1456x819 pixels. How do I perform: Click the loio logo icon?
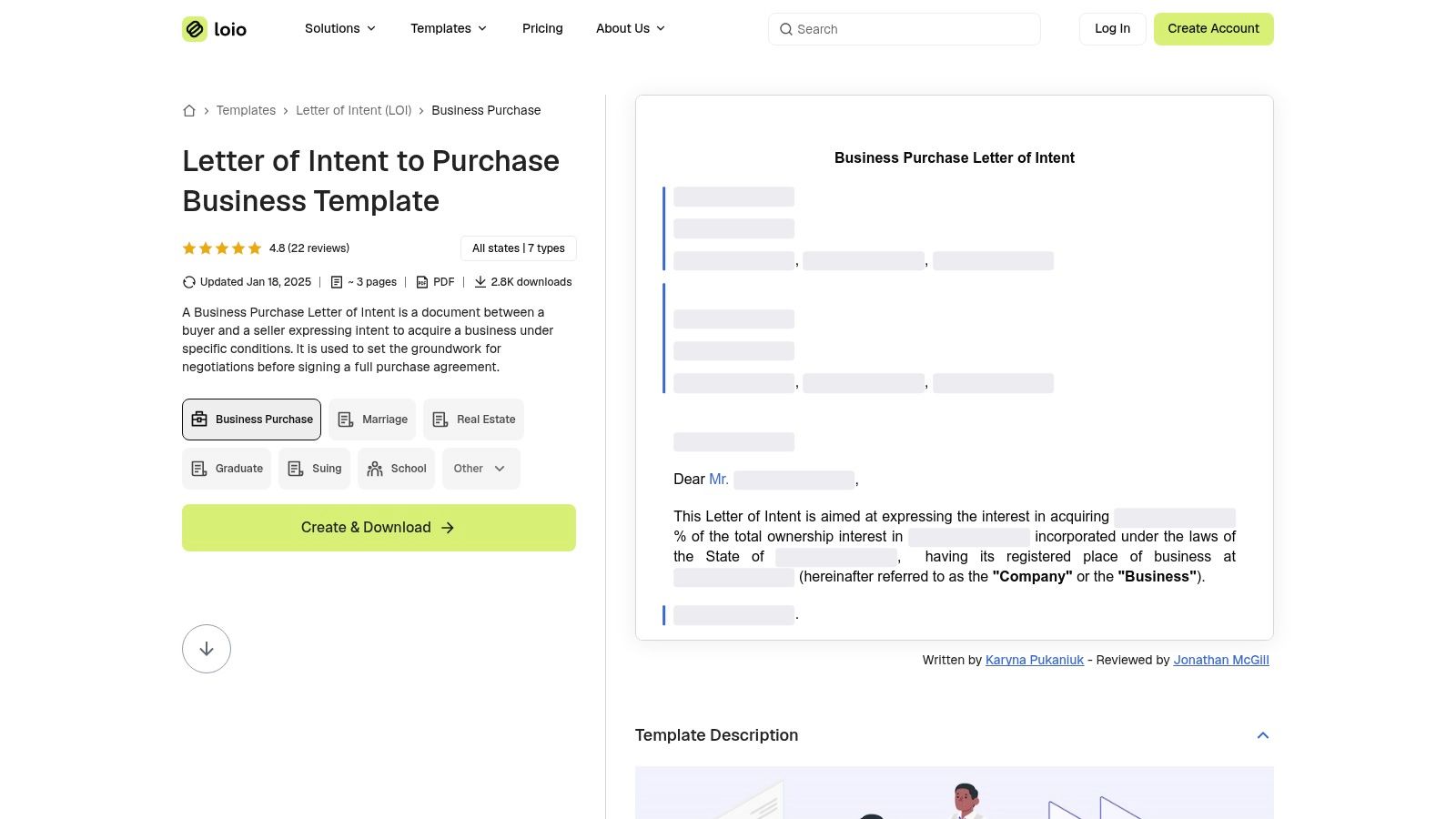tap(195, 29)
